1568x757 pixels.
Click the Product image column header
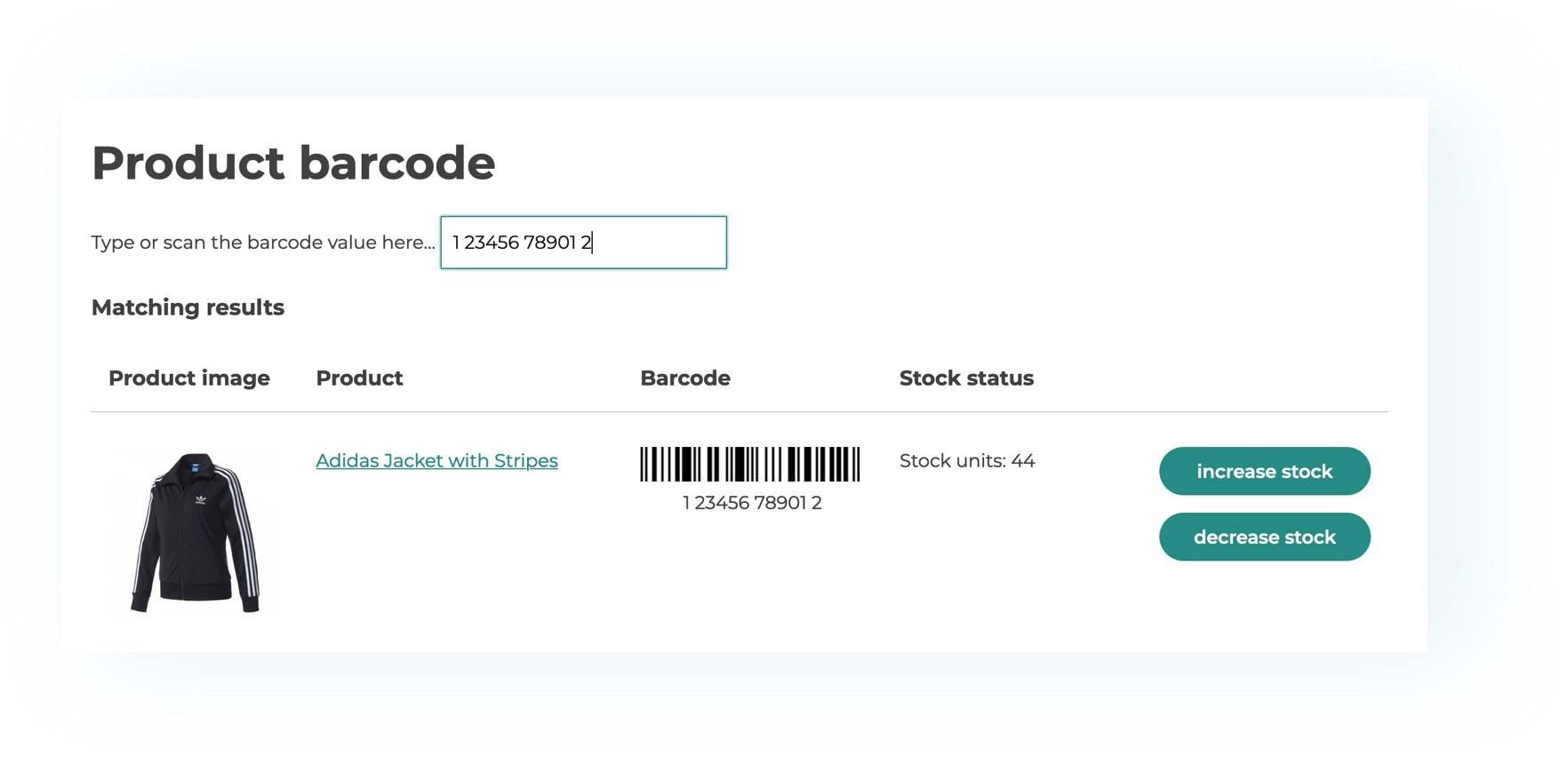[189, 378]
